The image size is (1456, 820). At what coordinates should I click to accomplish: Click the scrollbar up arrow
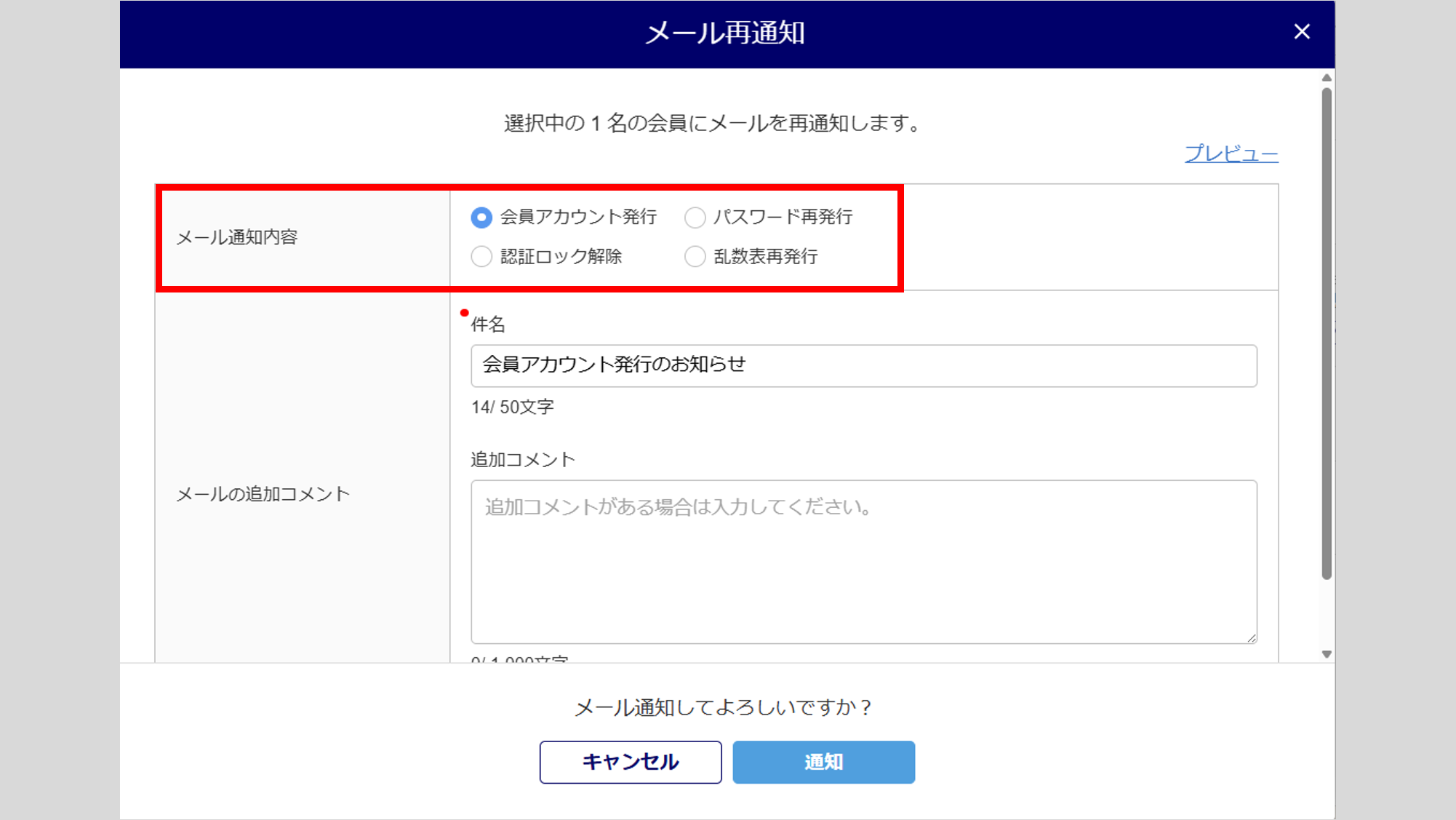point(1327,78)
